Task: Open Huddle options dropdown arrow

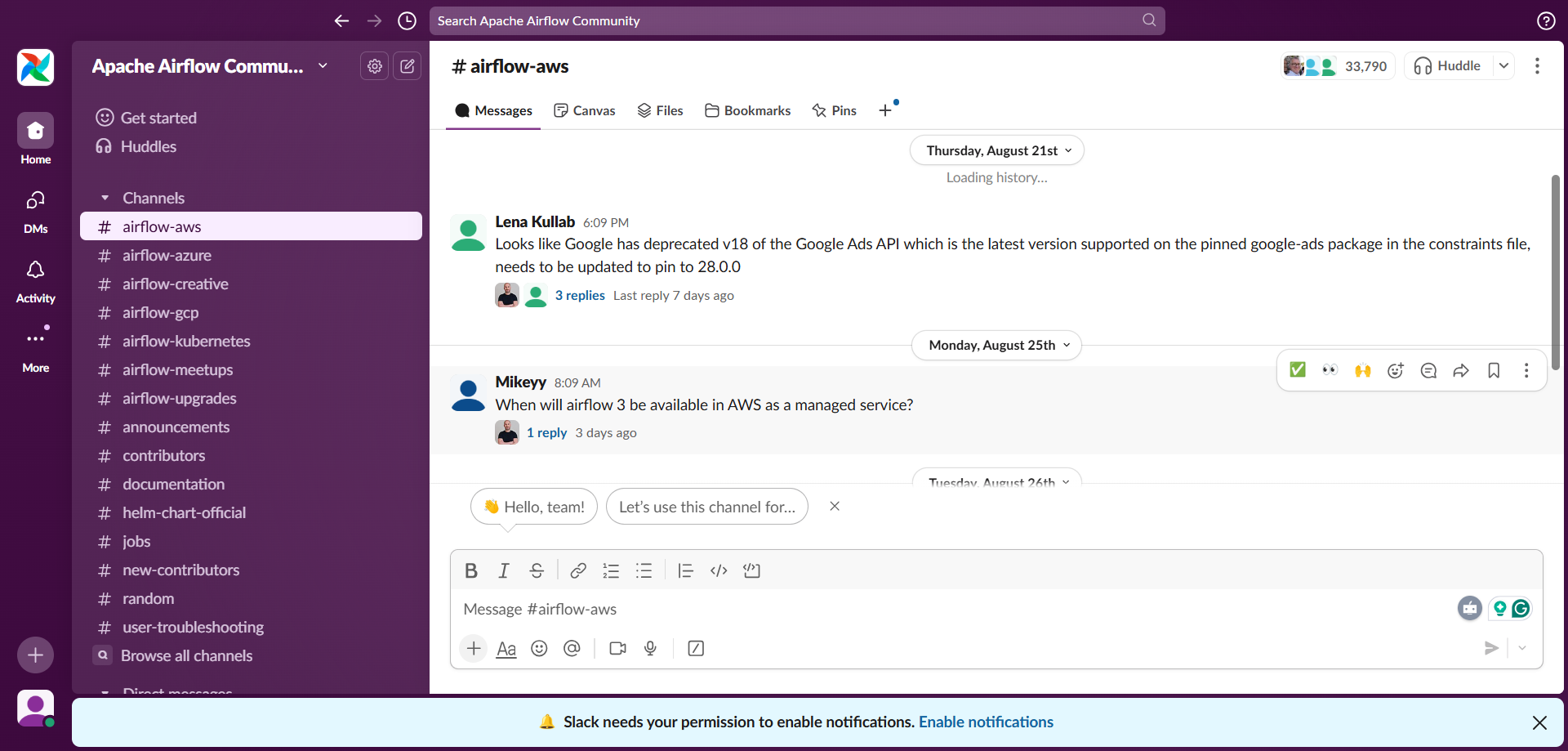Action: click(x=1503, y=65)
